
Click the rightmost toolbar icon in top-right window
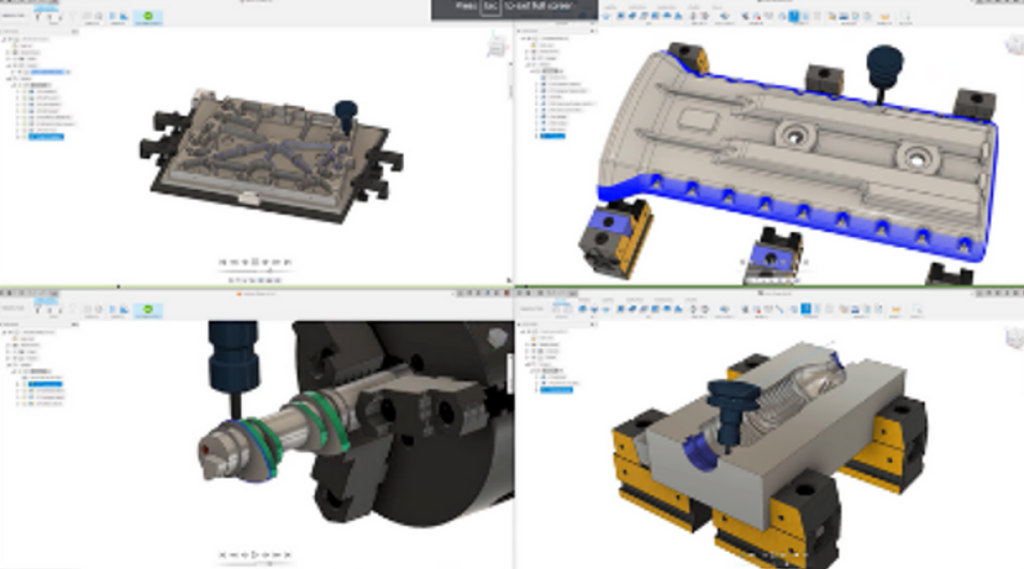[904, 17]
